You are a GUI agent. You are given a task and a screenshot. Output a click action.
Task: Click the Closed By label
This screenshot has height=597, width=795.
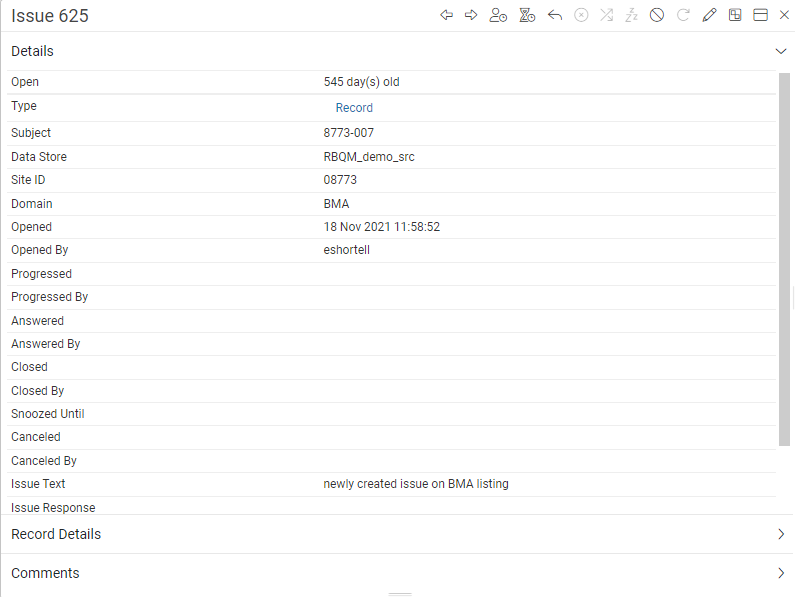coord(38,391)
